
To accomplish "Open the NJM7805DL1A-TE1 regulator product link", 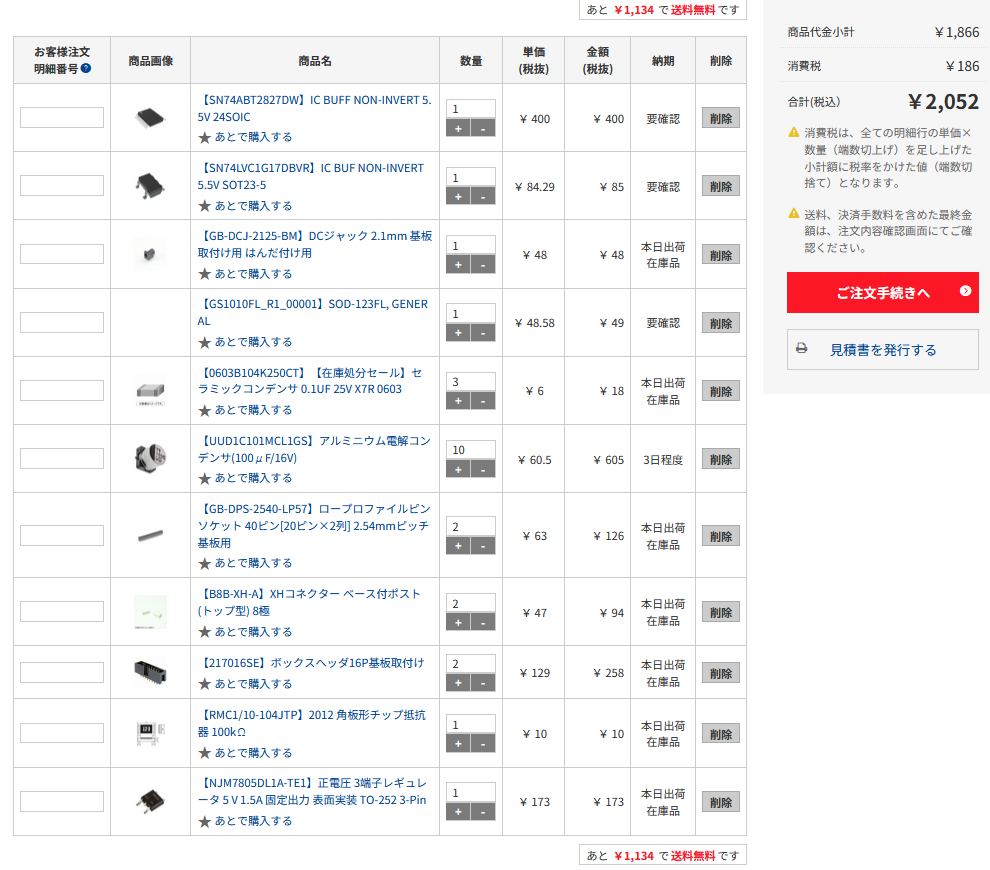I will click(x=313, y=791).
